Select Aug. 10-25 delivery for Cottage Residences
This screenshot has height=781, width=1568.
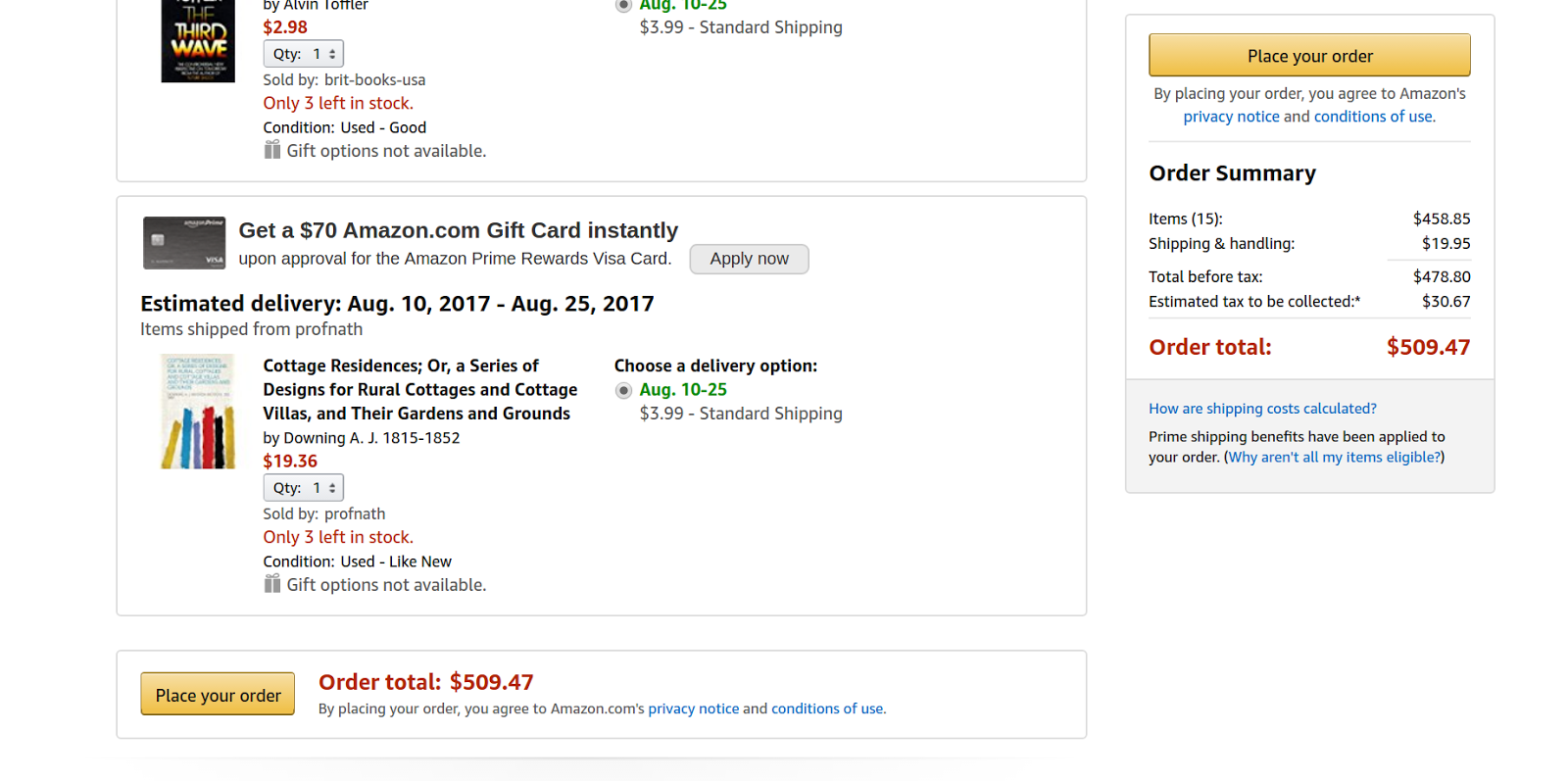coord(623,391)
